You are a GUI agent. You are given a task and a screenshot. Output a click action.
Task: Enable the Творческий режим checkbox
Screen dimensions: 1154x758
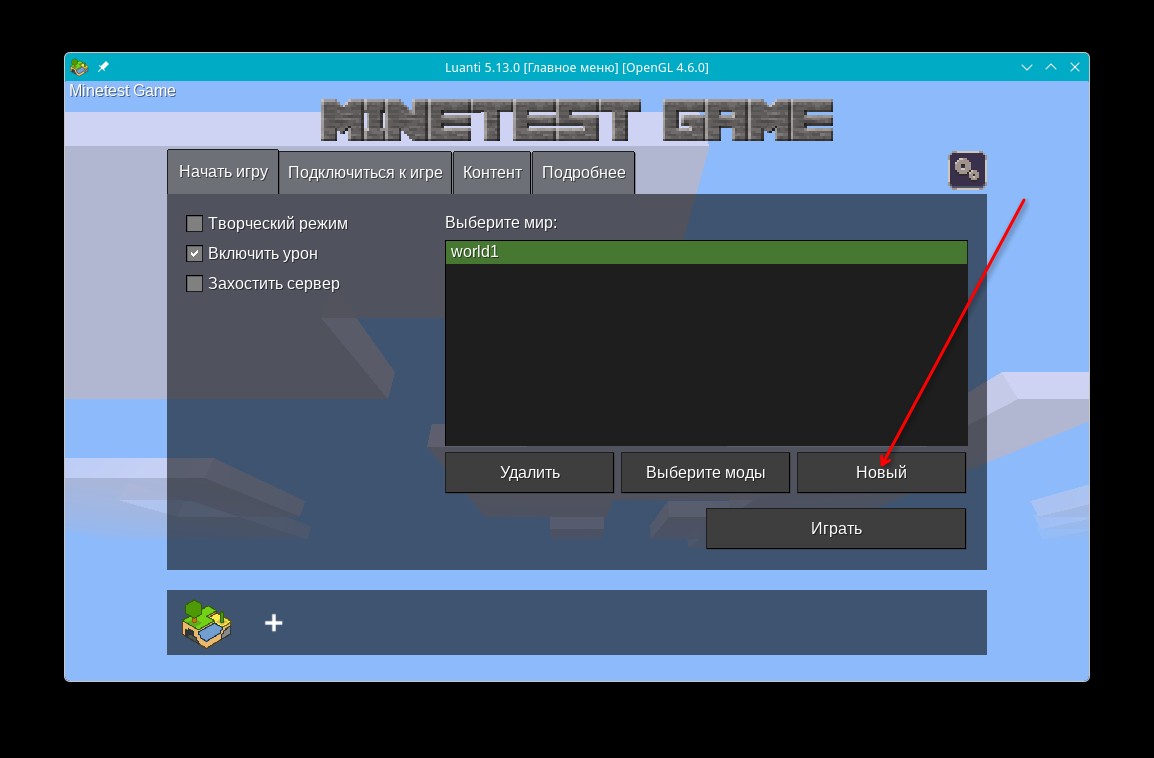point(194,223)
